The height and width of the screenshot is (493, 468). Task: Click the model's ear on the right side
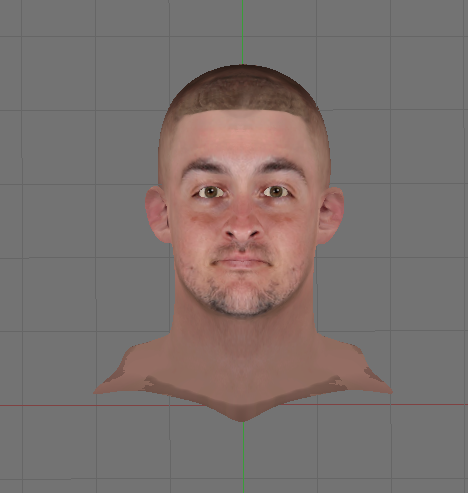tap(331, 215)
